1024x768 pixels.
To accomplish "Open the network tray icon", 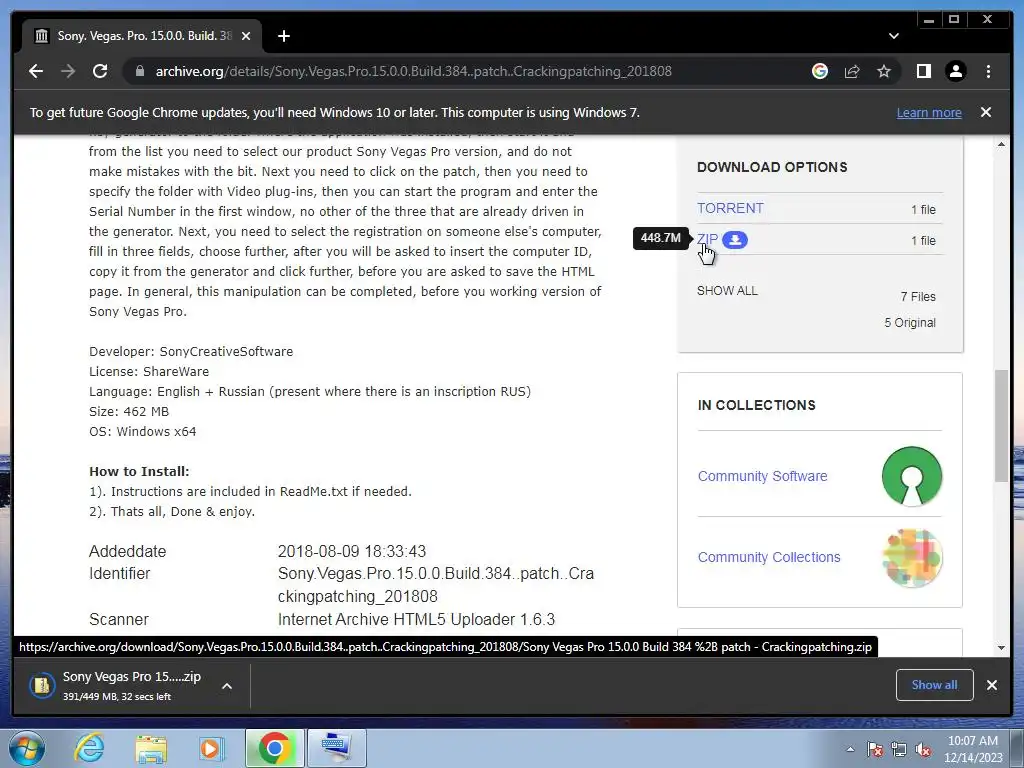I will coord(899,749).
